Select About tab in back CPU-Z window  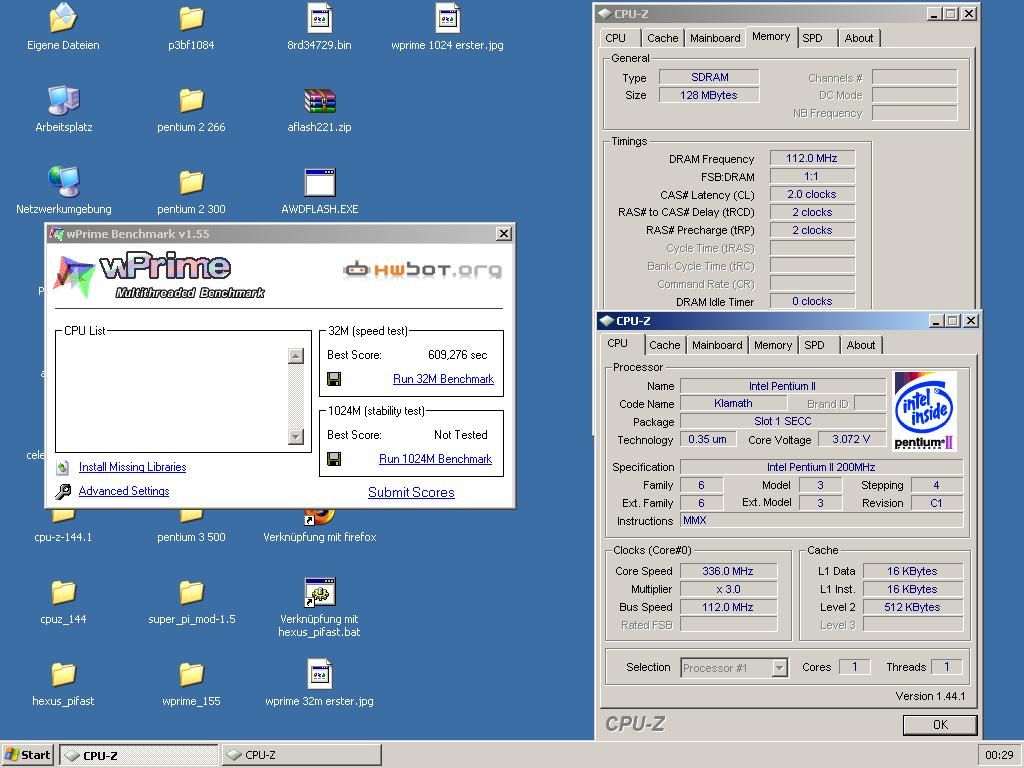click(859, 38)
